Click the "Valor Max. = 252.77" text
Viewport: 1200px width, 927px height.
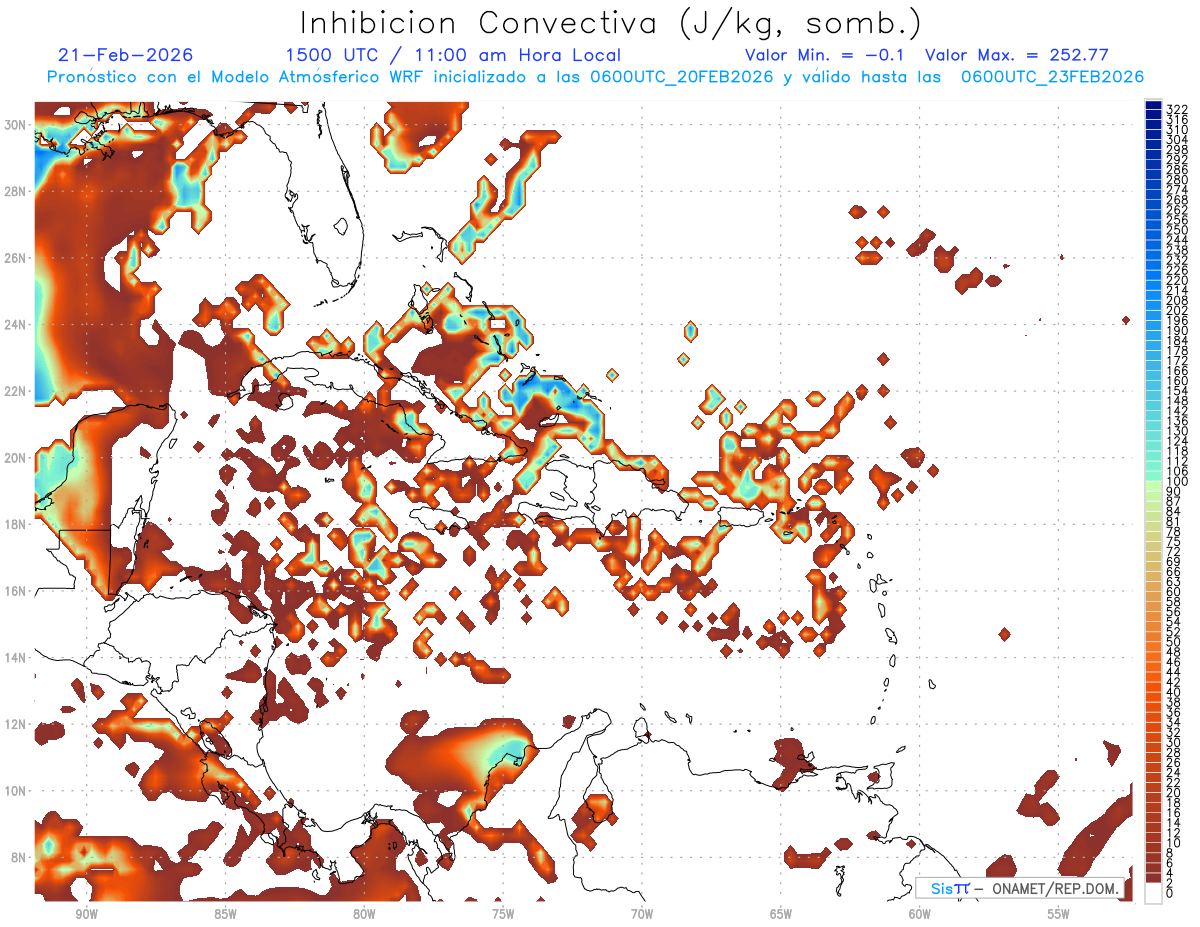pos(1017,55)
